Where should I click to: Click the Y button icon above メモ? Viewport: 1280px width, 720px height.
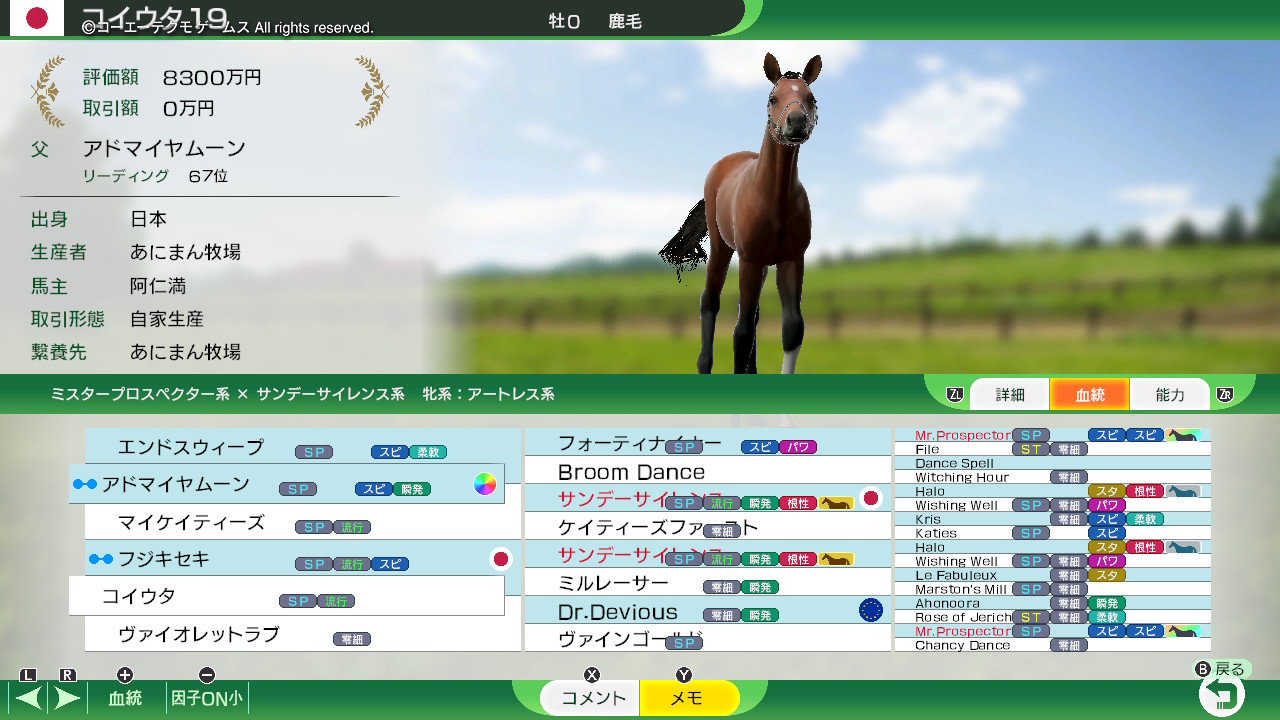point(684,675)
